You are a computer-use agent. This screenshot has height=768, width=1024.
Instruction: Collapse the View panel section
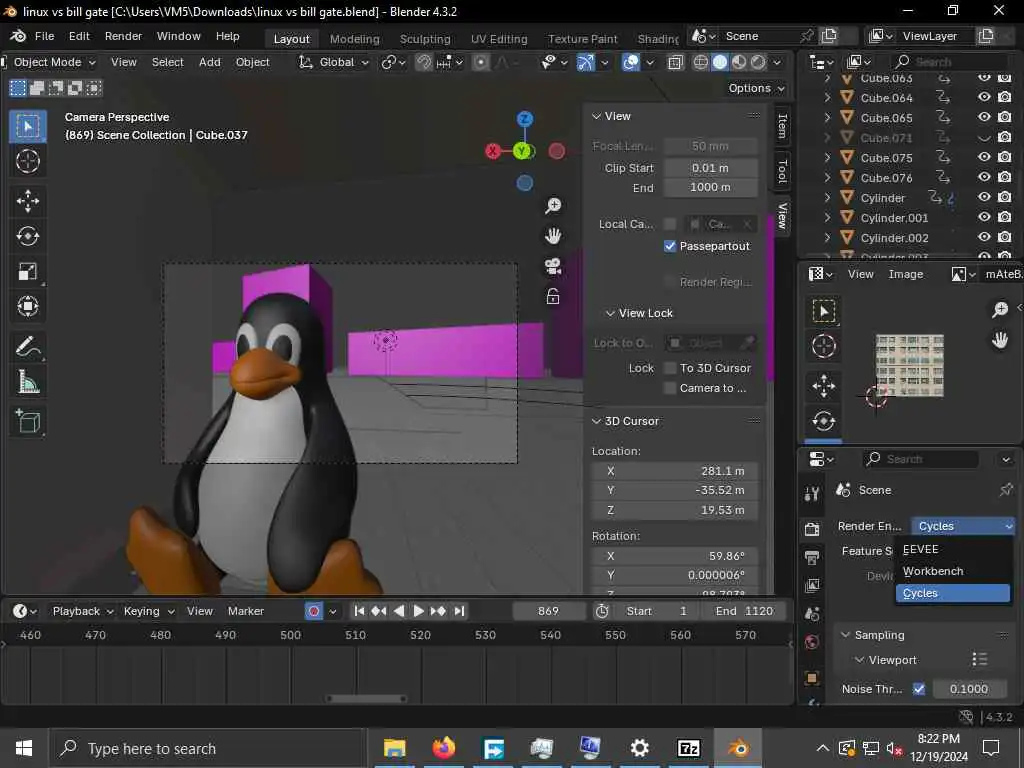coord(596,116)
